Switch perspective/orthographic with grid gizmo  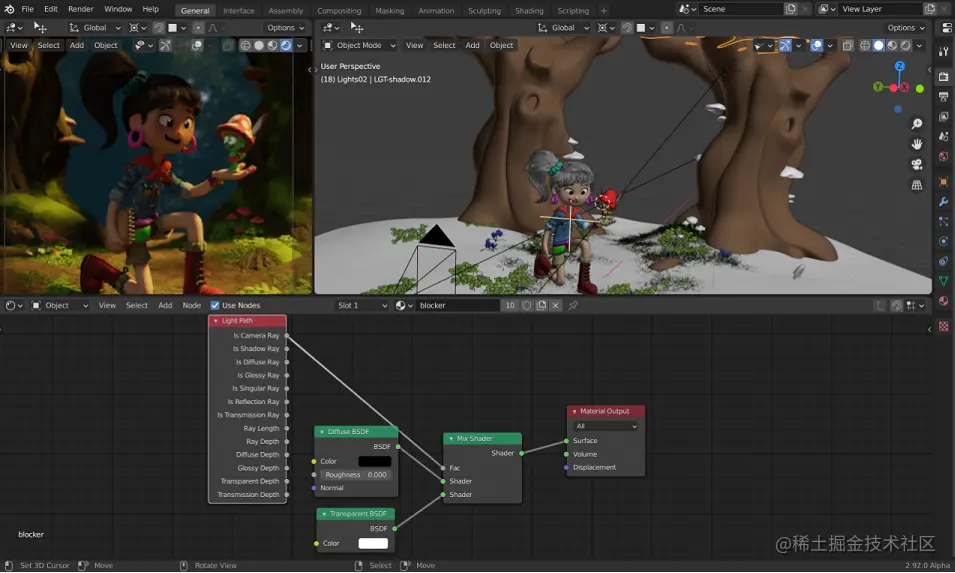[917, 185]
